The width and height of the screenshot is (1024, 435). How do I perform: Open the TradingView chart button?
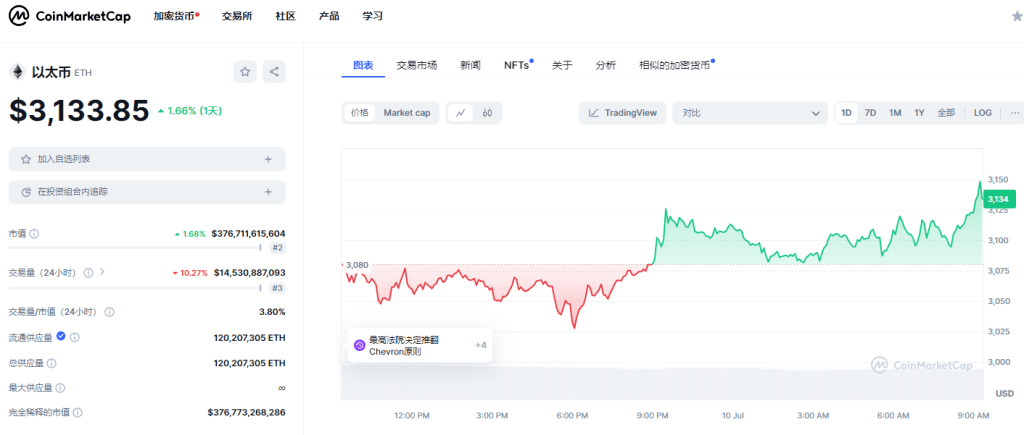[623, 113]
